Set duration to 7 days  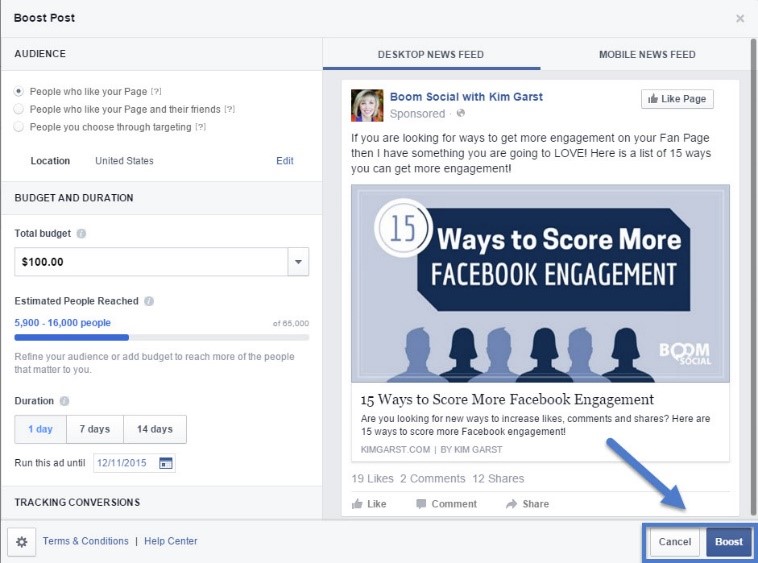(95, 429)
